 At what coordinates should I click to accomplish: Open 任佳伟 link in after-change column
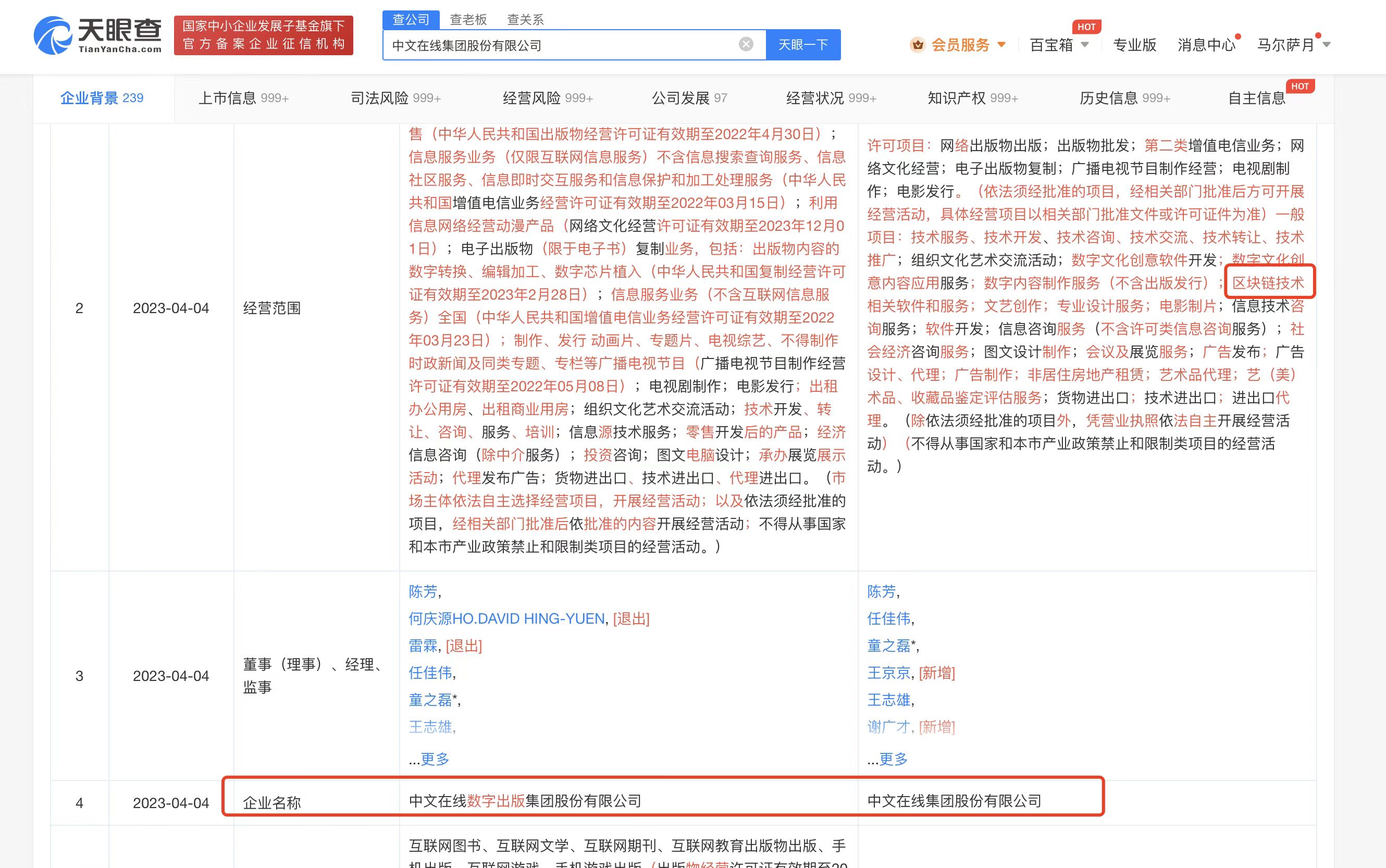click(888, 618)
